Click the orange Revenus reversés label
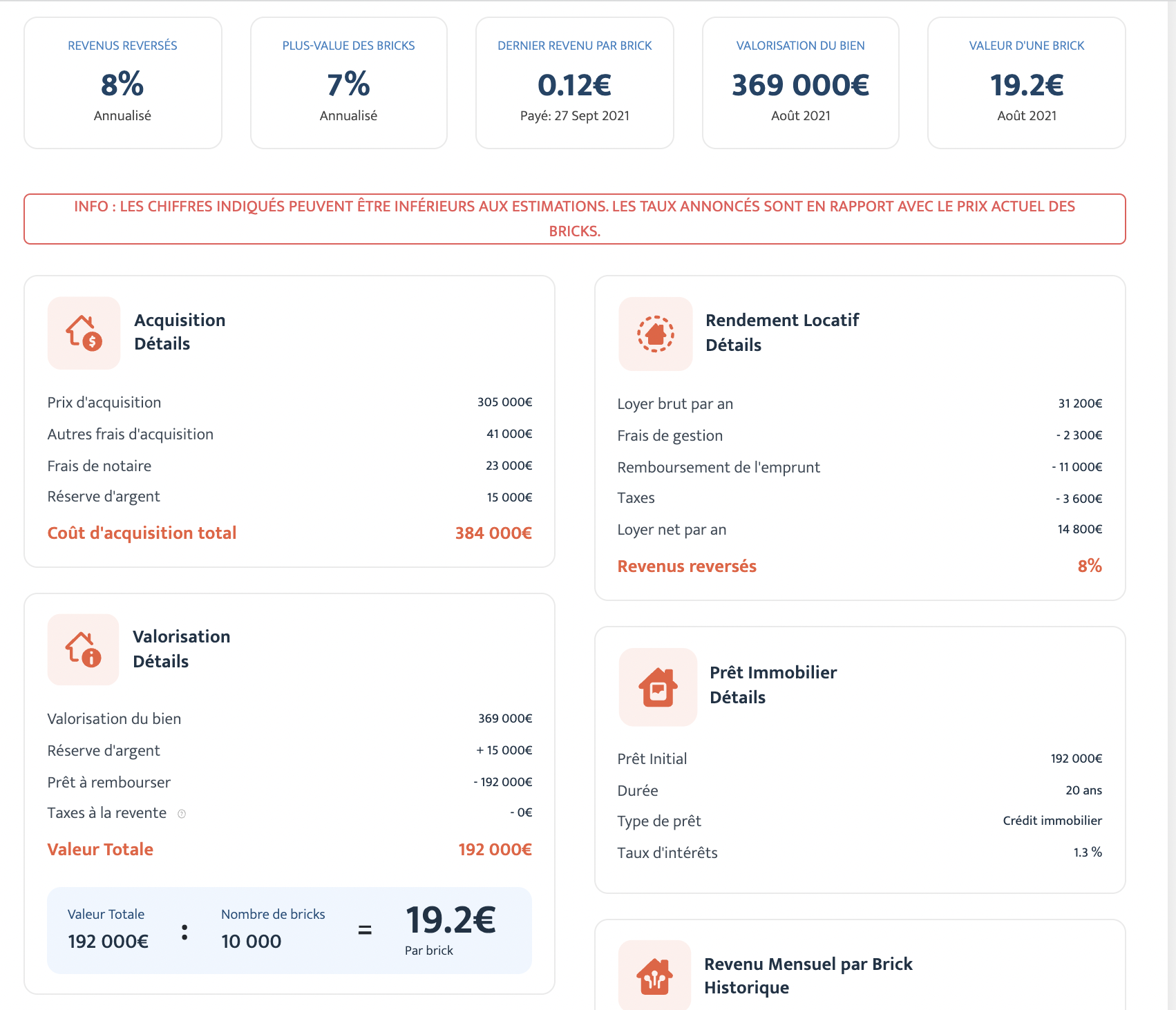Screen dimensions: 1176x1010 coord(687,566)
